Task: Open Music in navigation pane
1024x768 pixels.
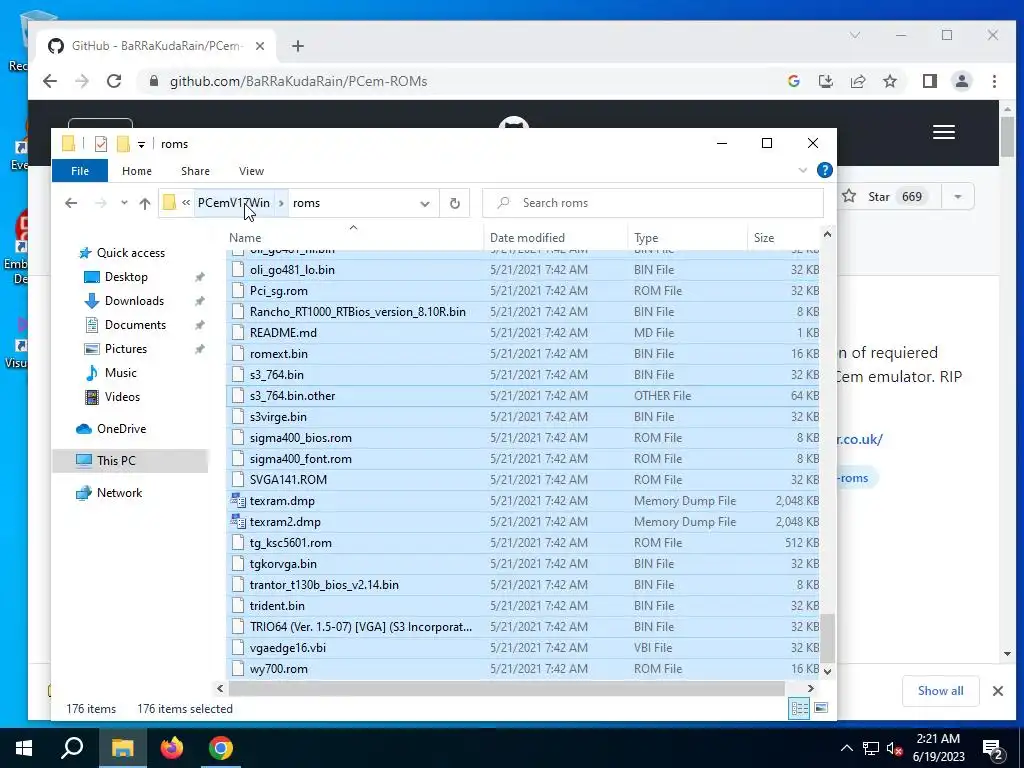Action: 120,373
